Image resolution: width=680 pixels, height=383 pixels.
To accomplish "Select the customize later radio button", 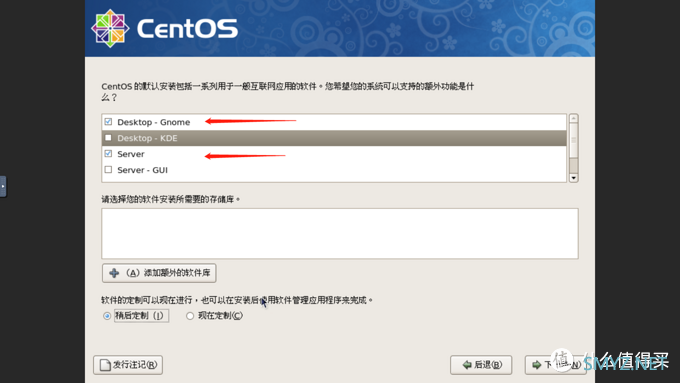I will 107,316.
